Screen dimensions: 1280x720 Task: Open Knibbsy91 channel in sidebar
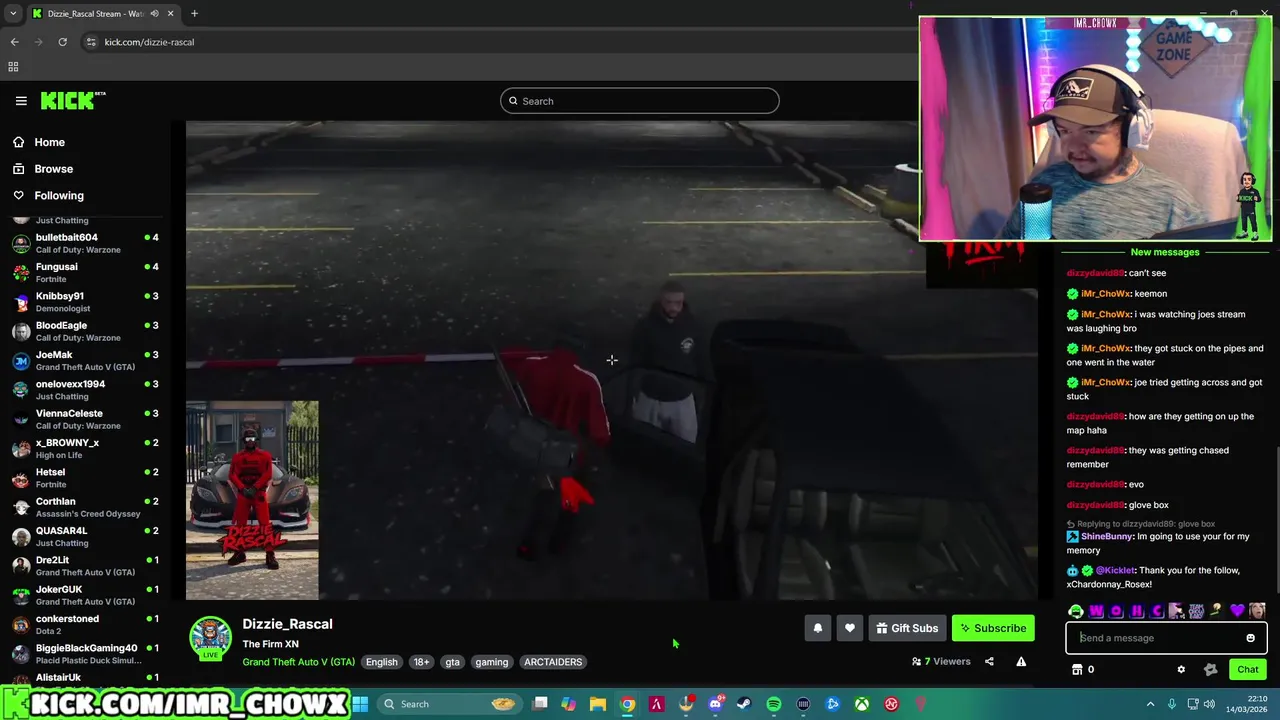click(85, 302)
